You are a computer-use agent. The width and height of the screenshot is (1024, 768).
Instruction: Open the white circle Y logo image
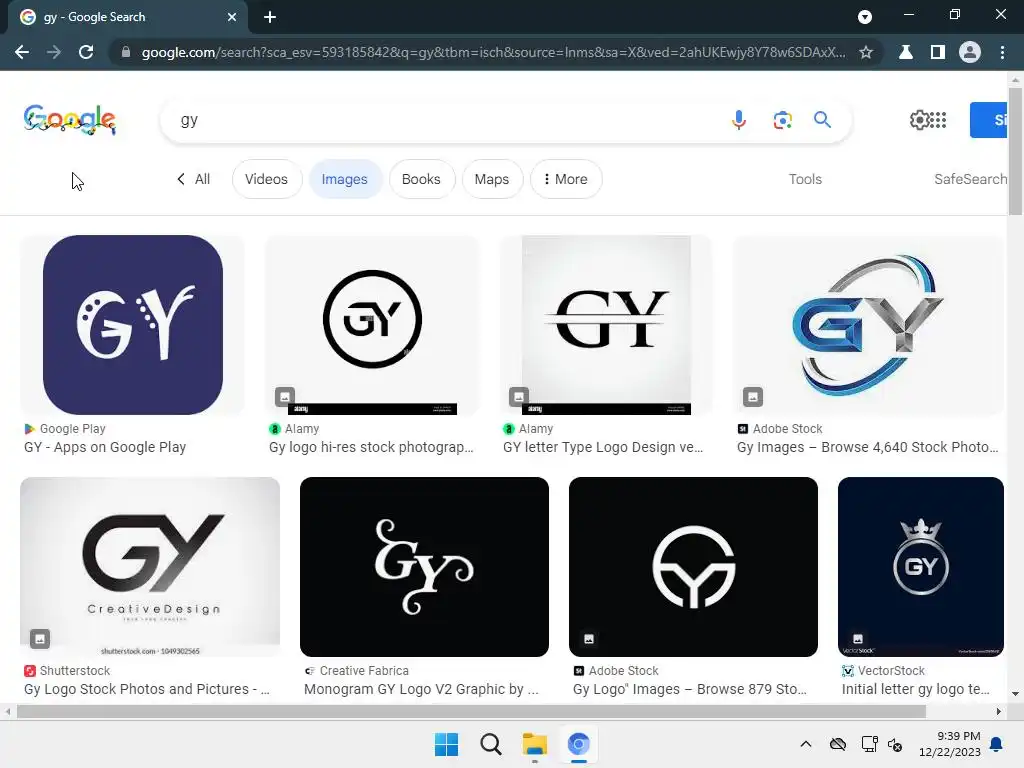tap(694, 567)
